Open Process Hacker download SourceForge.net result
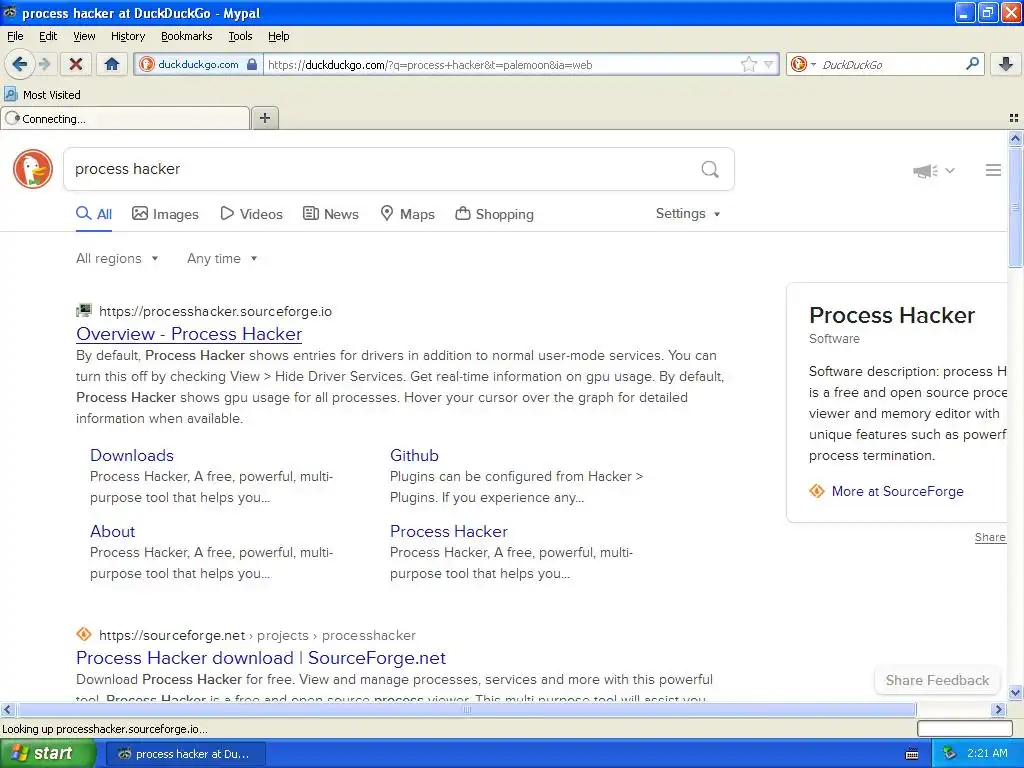Screen dimensions: 1024x768 click(261, 658)
